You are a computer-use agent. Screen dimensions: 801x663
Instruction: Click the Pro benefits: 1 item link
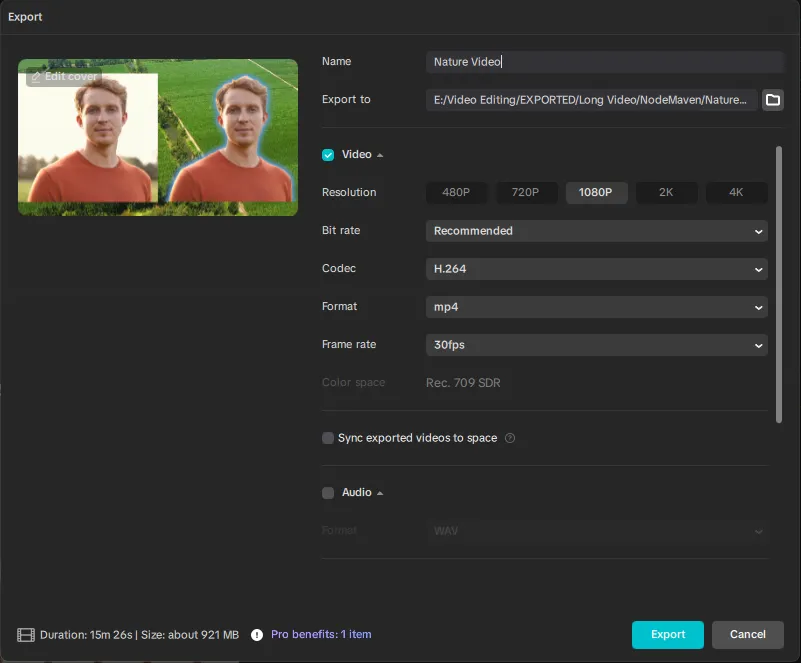click(x=321, y=635)
